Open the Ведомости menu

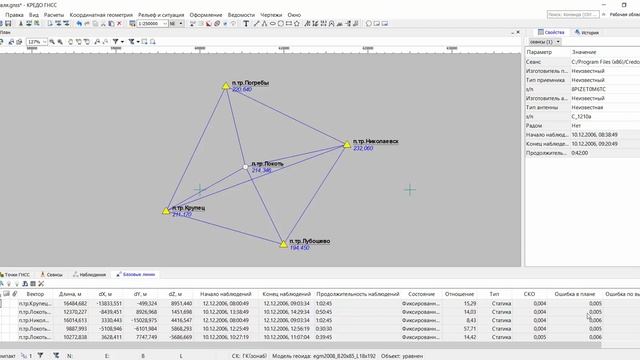point(241,15)
